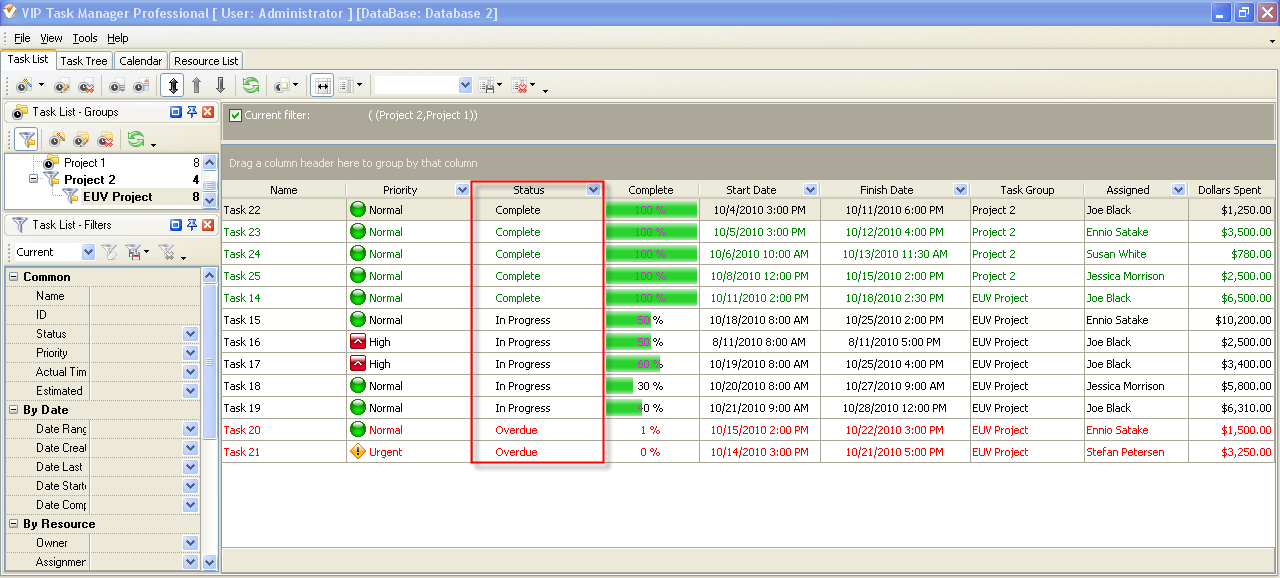1280x578 pixels.
Task: Toggle the expand/collapse all tasks button
Action: 173,86
